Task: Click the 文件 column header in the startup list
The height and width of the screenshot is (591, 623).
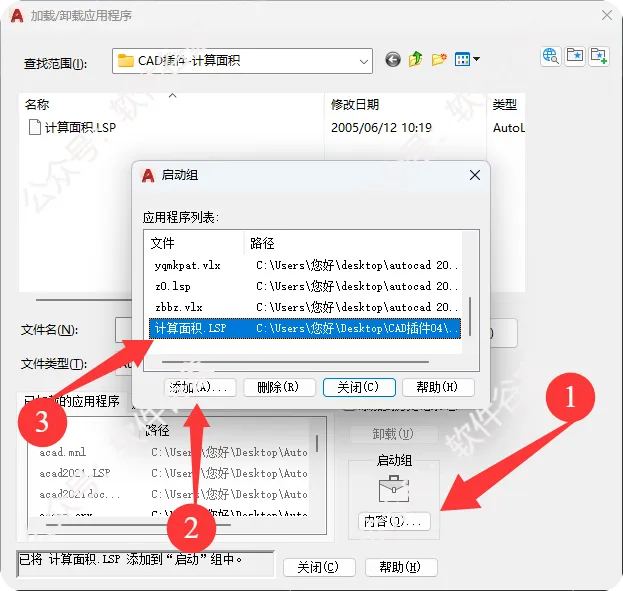Action: (163, 243)
